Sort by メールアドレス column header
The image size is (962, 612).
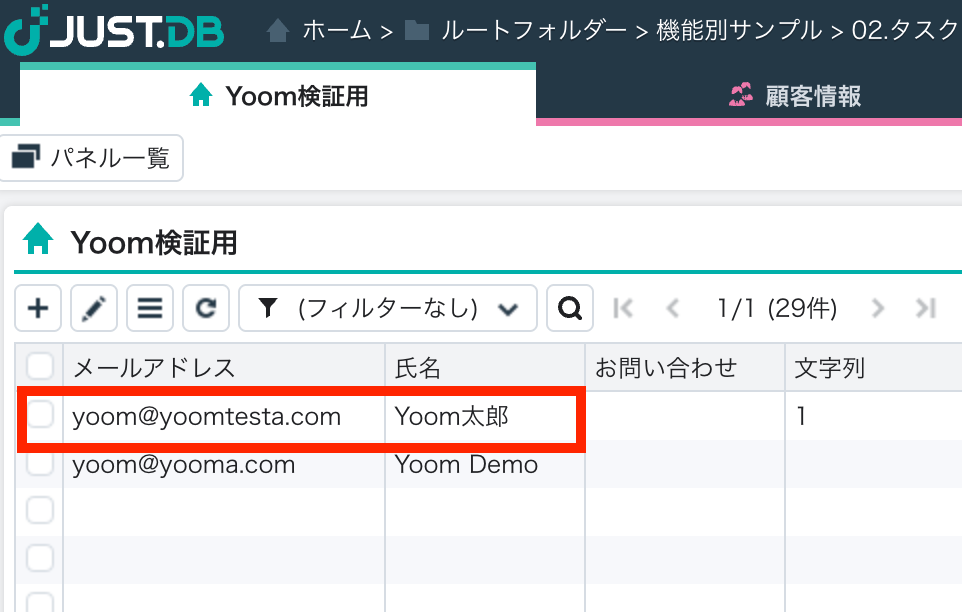pyautogui.click(x=224, y=368)
